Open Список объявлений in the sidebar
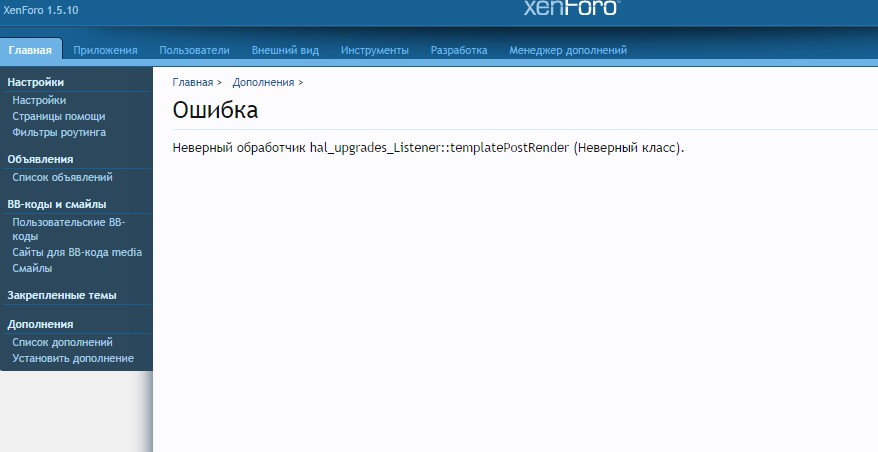The height and width of the screenshot is (452, 878). (62, 177)
